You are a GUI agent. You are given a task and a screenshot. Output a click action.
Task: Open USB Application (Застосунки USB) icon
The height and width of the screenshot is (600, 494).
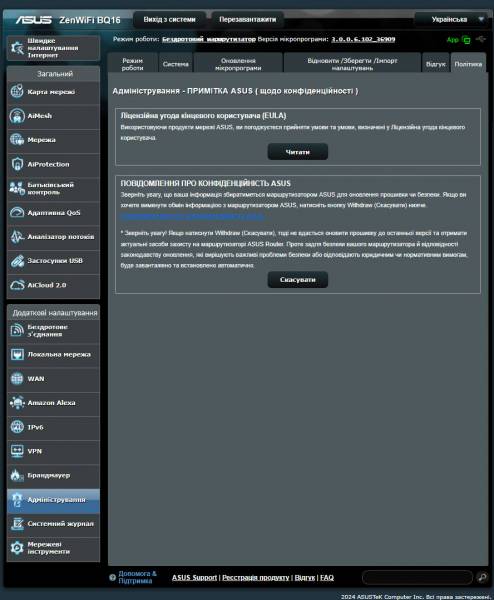pyautogui.click(x=17, y=261)
